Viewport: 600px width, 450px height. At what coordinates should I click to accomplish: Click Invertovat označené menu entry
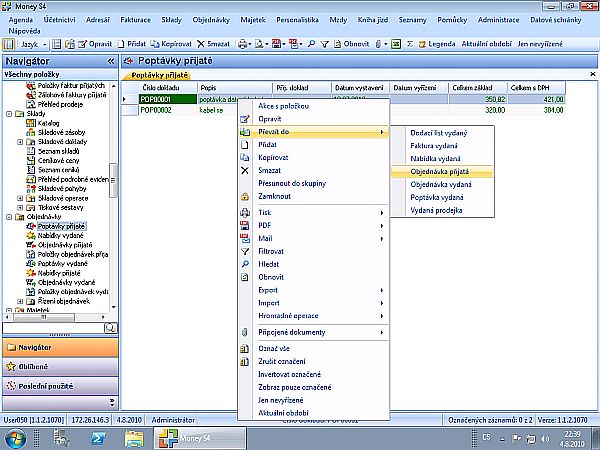[x=289, y=375]
